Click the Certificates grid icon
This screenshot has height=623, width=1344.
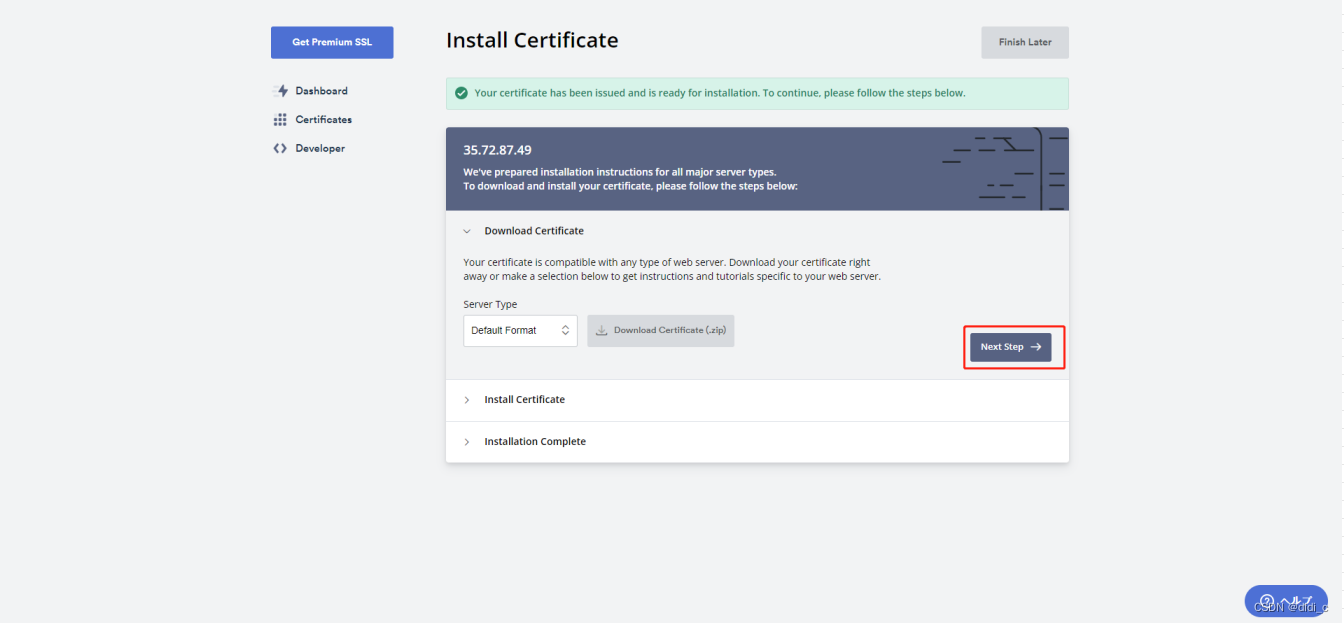[x=280, y=120]
